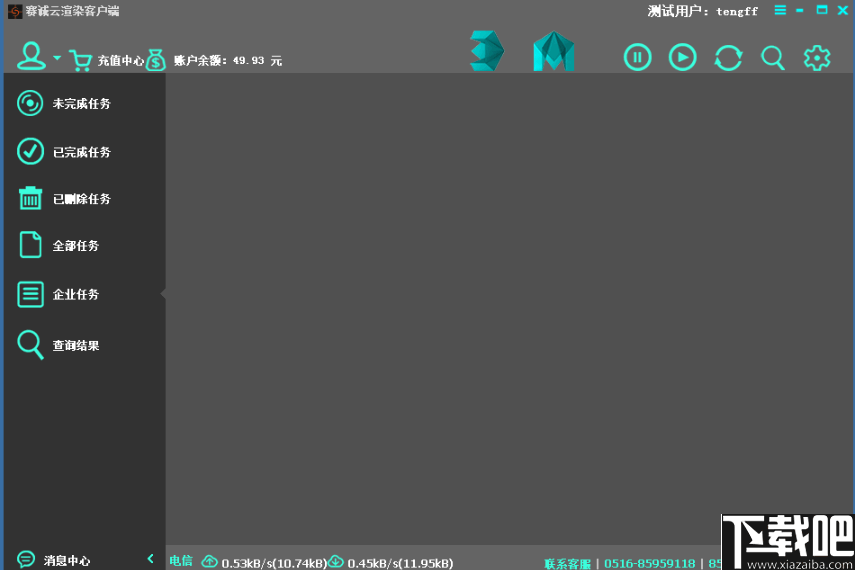Click the 电信 network line label

click(181, 561)
